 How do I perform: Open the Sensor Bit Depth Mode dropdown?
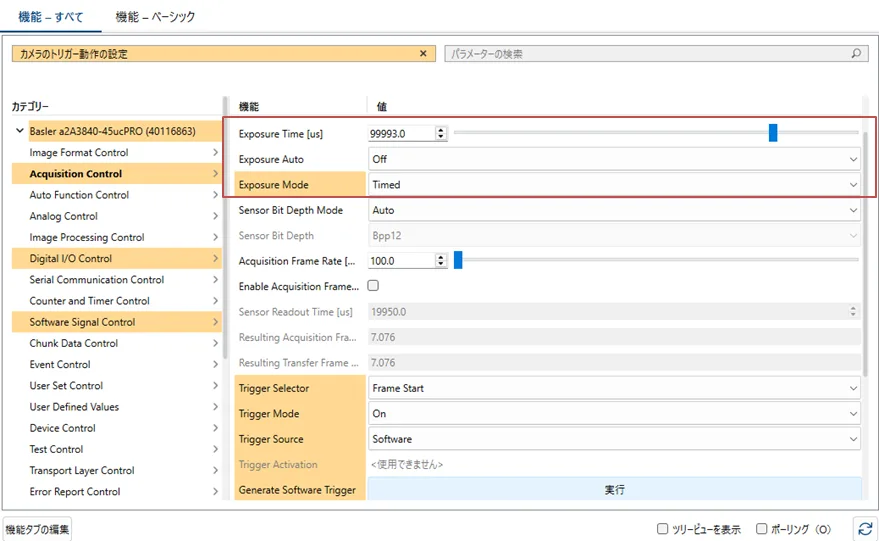614,210
